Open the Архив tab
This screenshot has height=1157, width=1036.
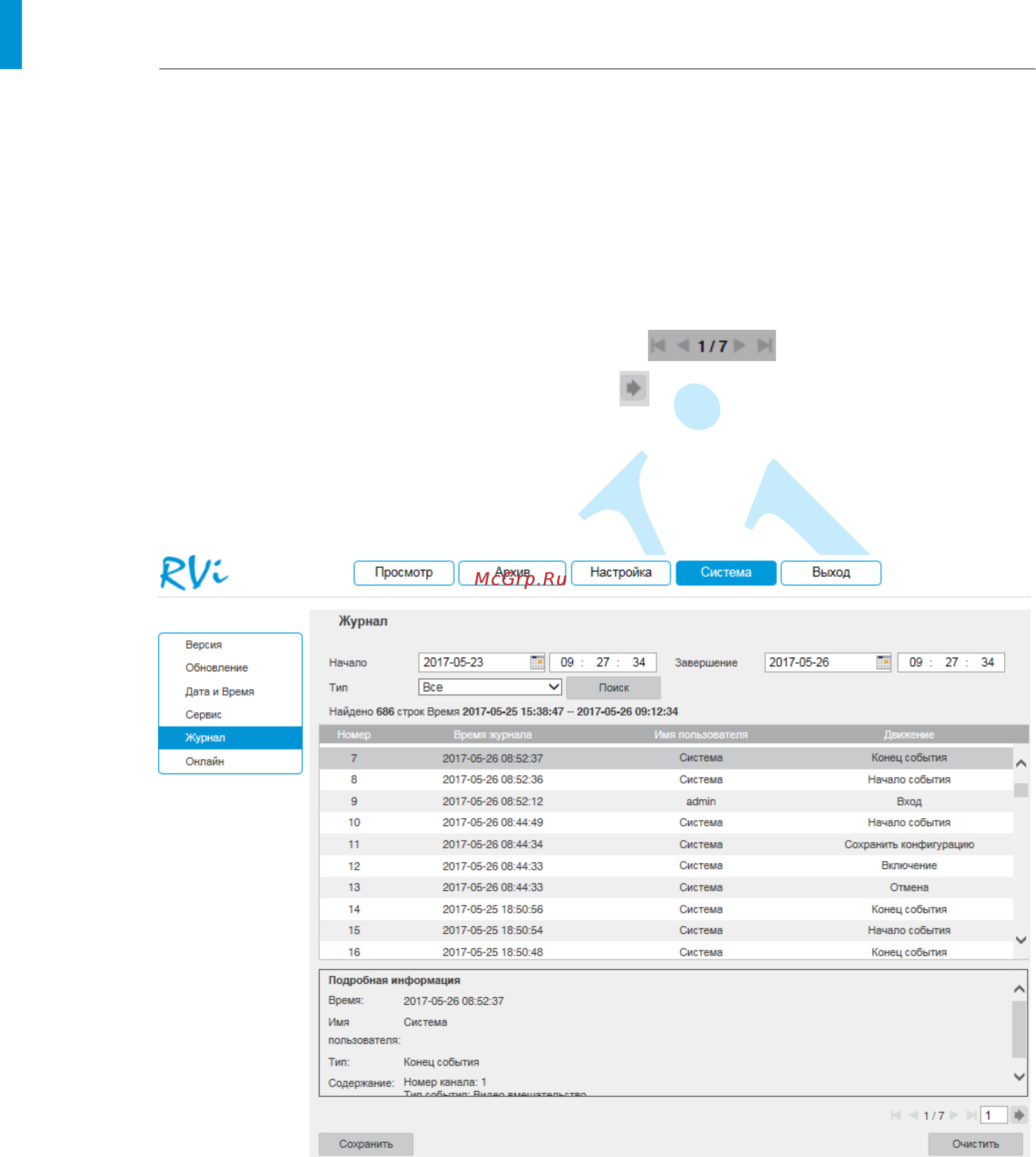tap(512, 572)
